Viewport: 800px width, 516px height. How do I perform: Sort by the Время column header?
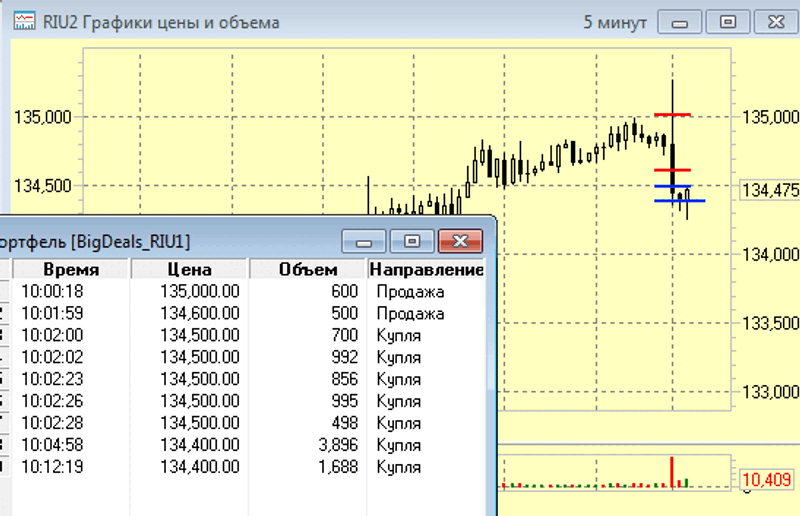coord(71,269)
